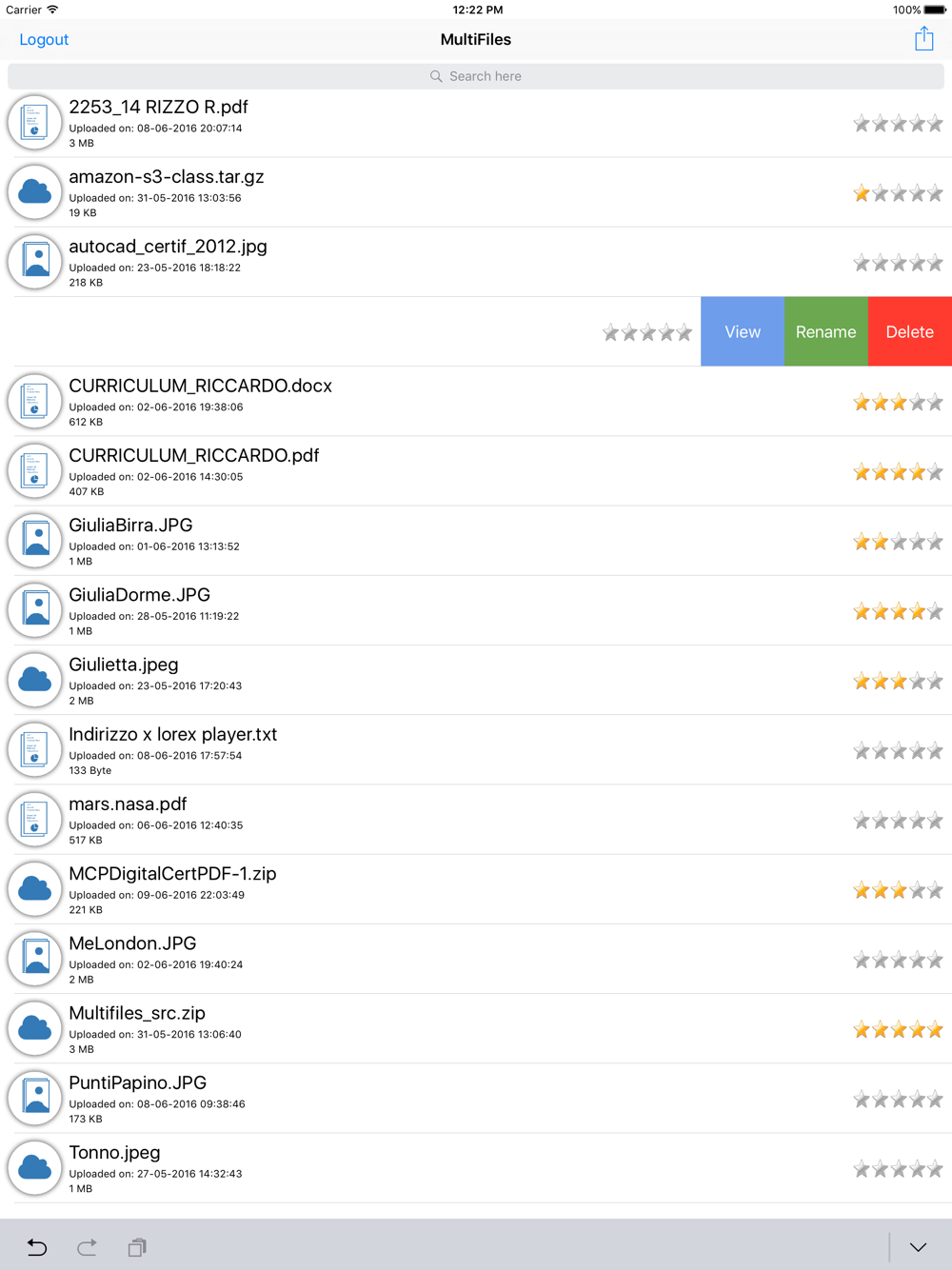Tap the cloud icon for amazon-s3-class.tar.gz

click(35, 191)
